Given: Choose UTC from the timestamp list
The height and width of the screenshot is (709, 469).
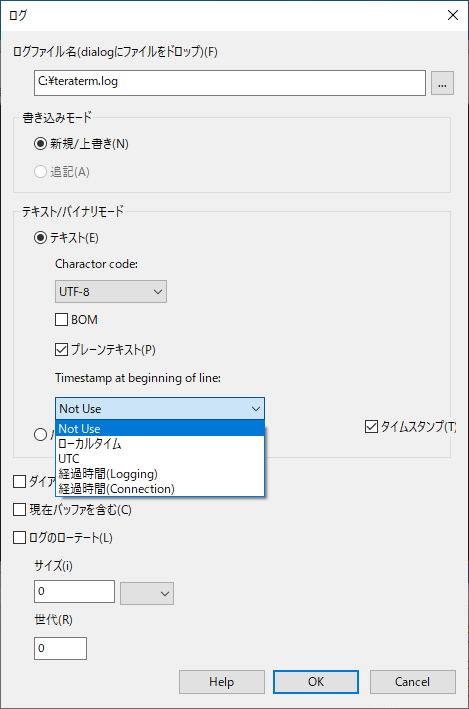Looking at the screenshot, I should [160, 458].
